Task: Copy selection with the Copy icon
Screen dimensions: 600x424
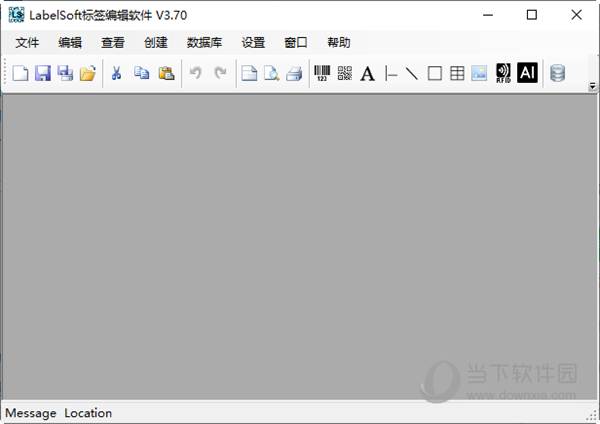Action: coord(142,73)
